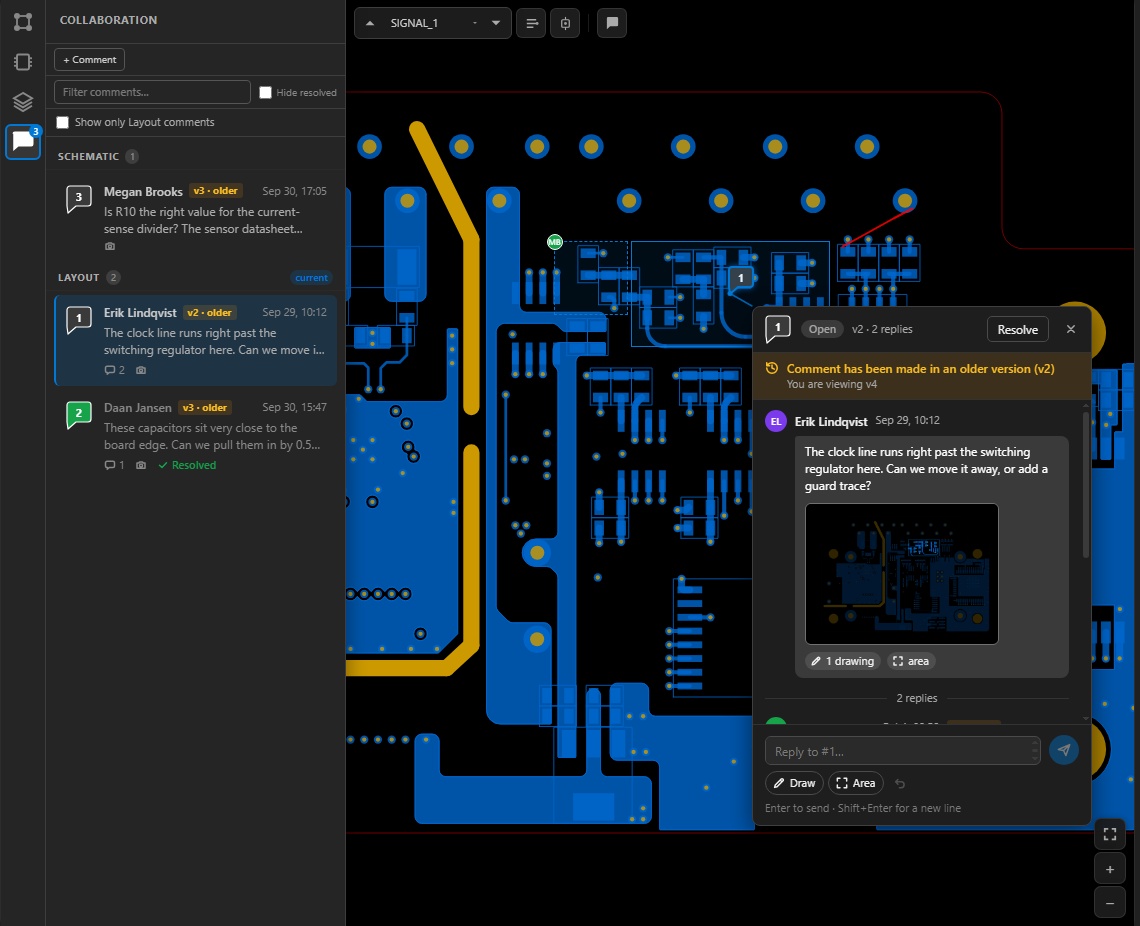Screen dimensions: 1140x926
Task: Enable the Hide resolved checkbox
Action: pyautogui.click(x=265, y=92)
